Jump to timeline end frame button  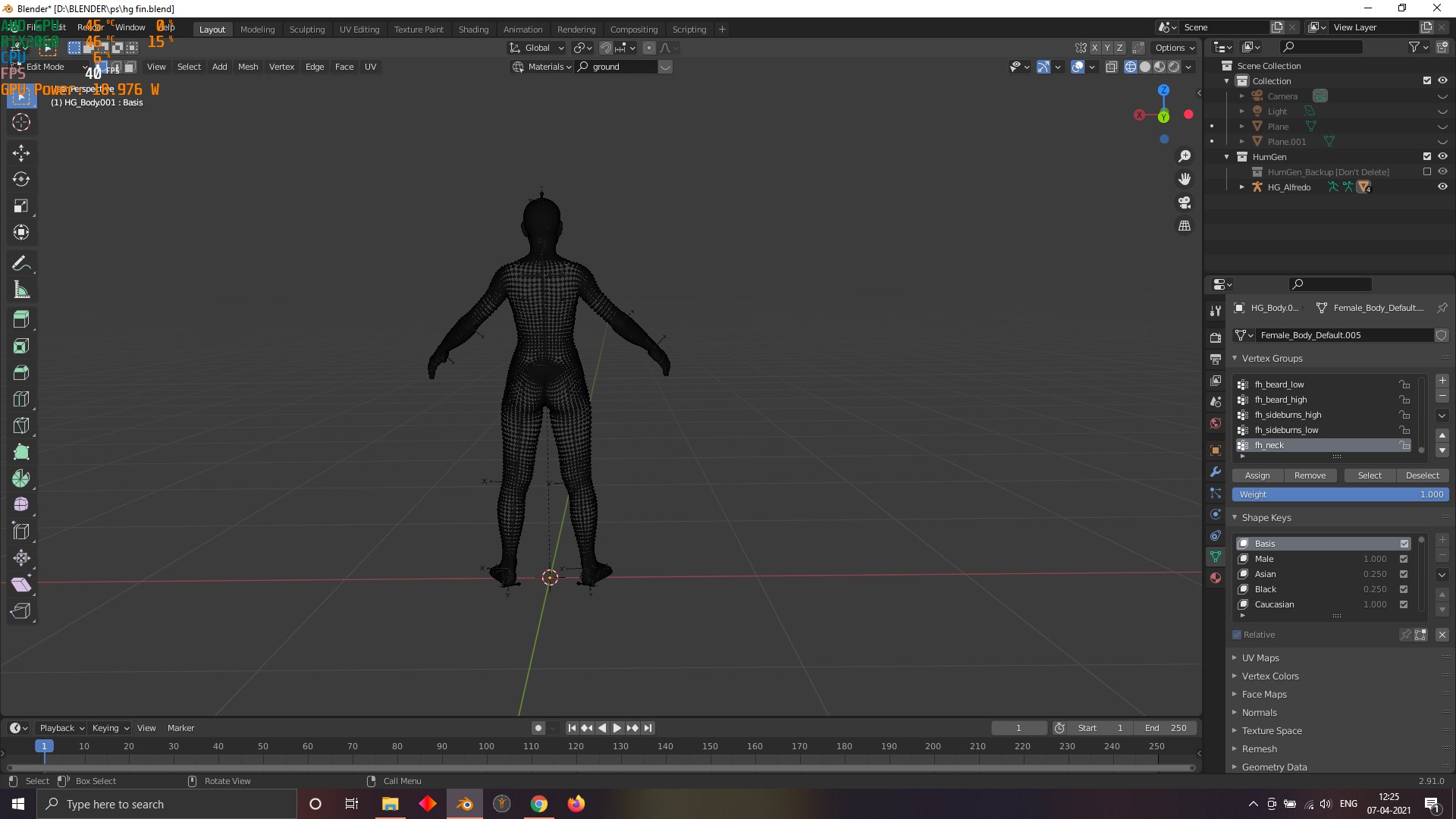point(648,728)
